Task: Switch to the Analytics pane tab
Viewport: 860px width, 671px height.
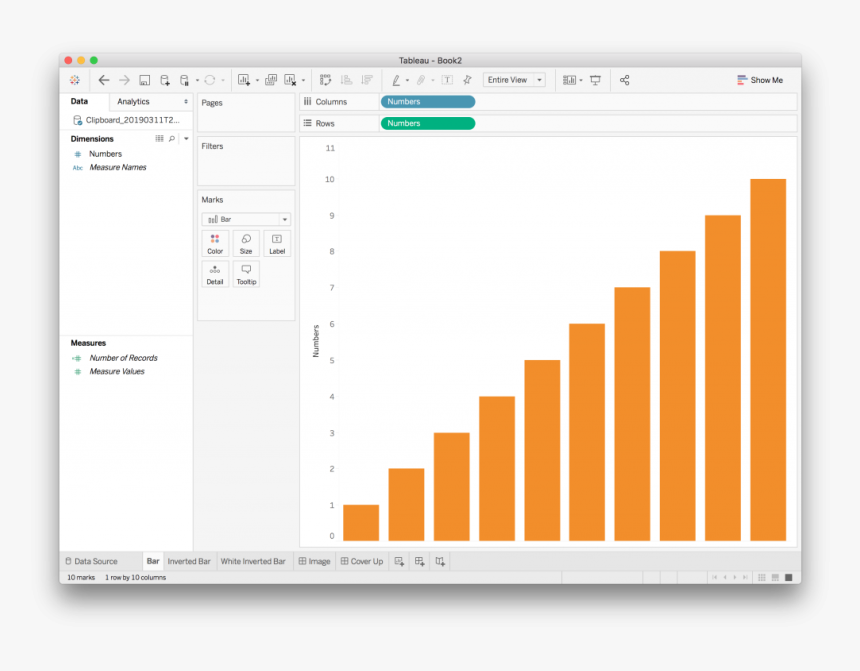Action: pos(133,102)
